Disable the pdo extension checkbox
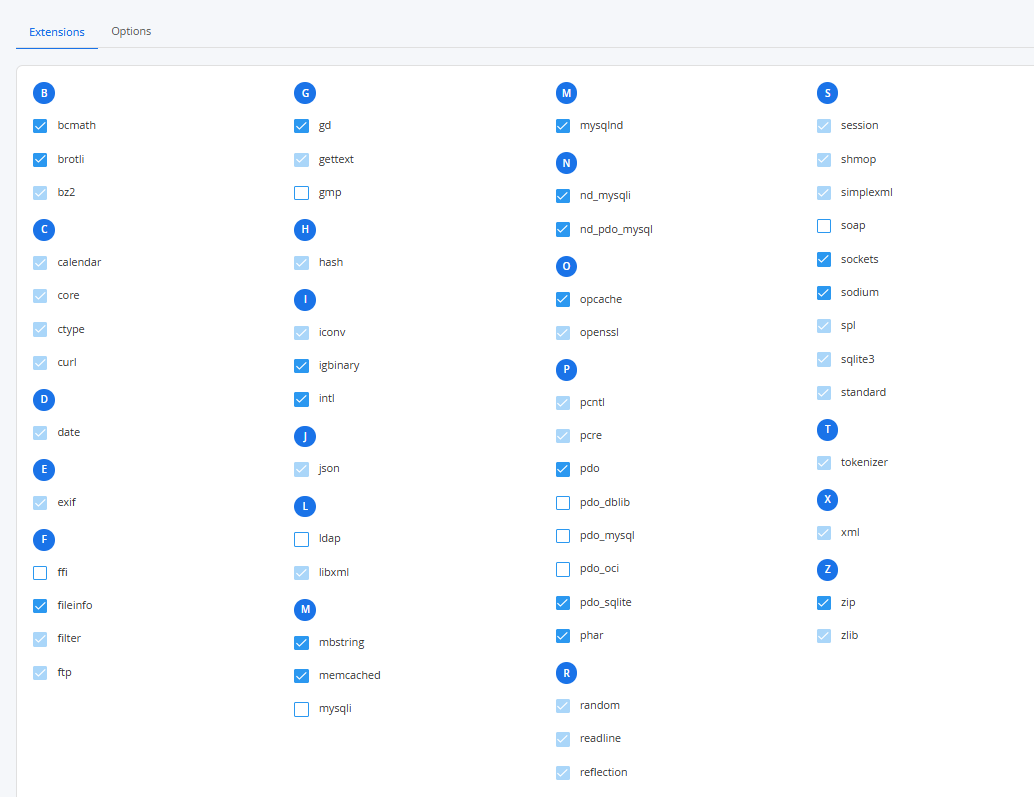The image size is (1034, 797). 563,469
